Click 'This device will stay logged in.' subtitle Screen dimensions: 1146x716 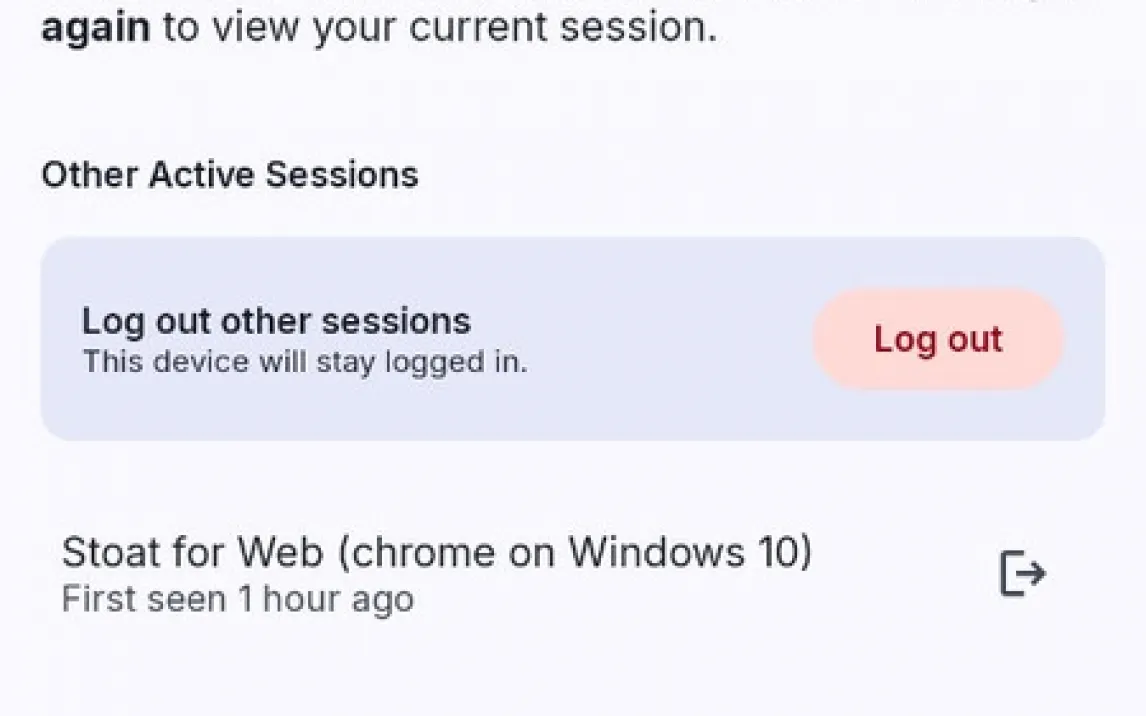304,361
